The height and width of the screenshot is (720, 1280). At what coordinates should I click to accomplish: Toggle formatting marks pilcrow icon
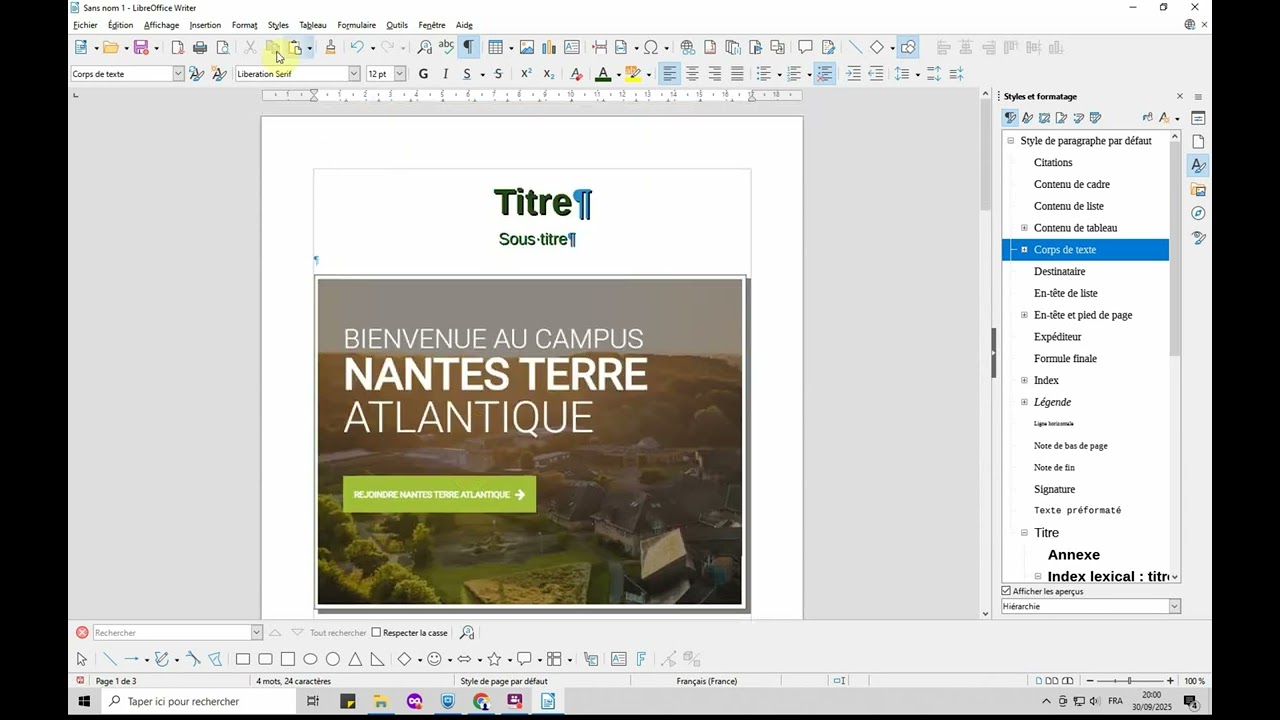[468, 47]
